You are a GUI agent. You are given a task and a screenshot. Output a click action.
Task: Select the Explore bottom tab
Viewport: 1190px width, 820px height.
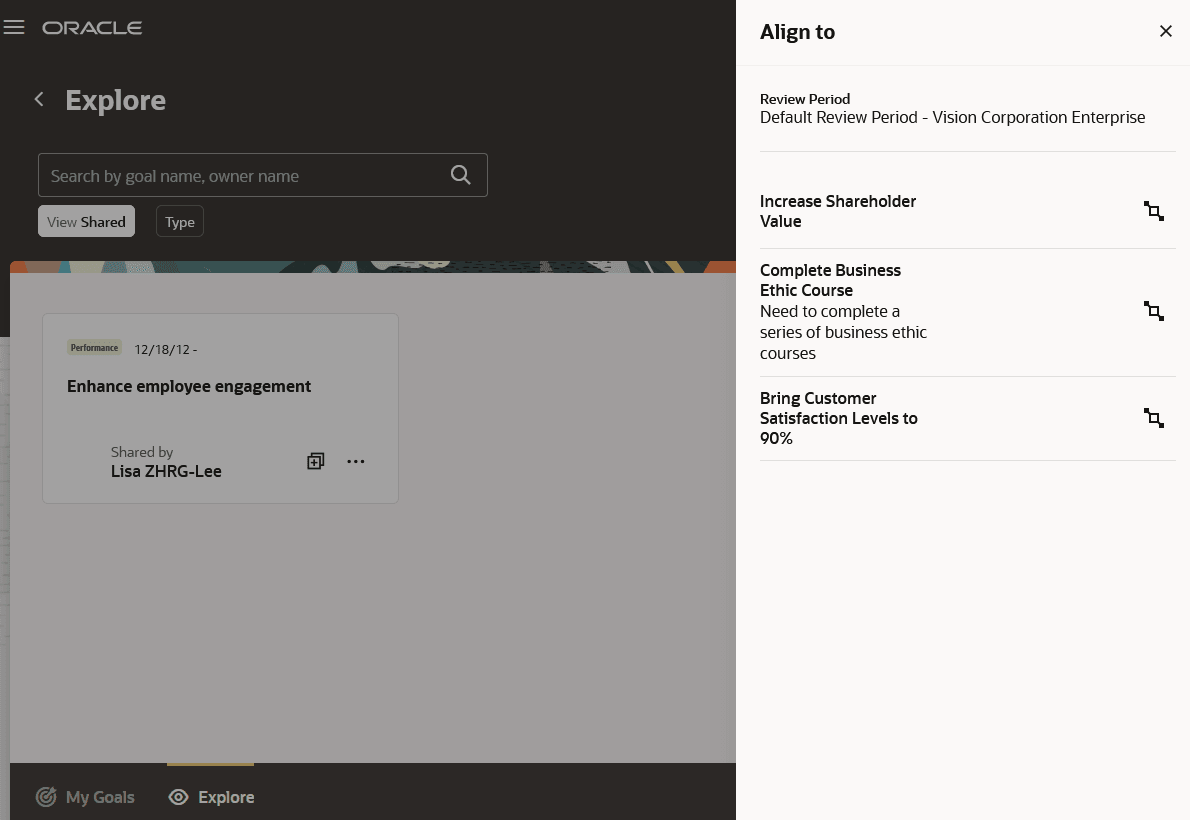211,797
